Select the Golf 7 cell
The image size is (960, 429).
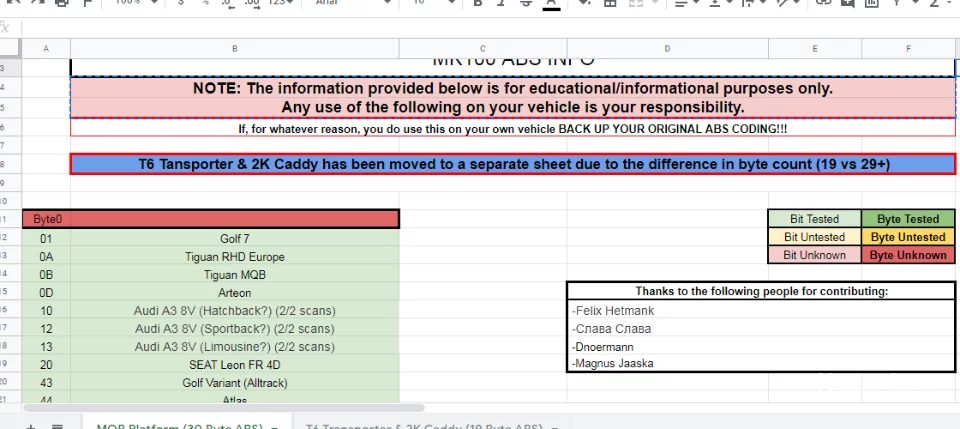coord(234,239)
